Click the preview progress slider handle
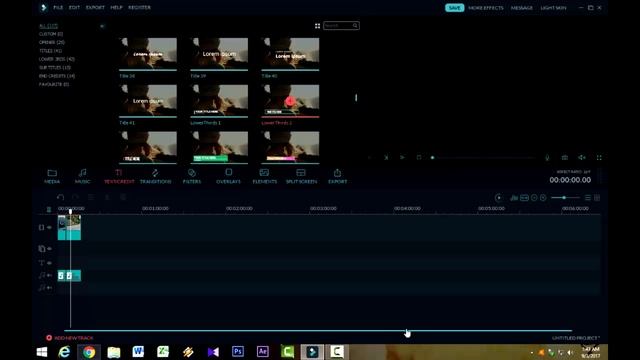This screenshot has width=640, height=360. pos(433,158)
